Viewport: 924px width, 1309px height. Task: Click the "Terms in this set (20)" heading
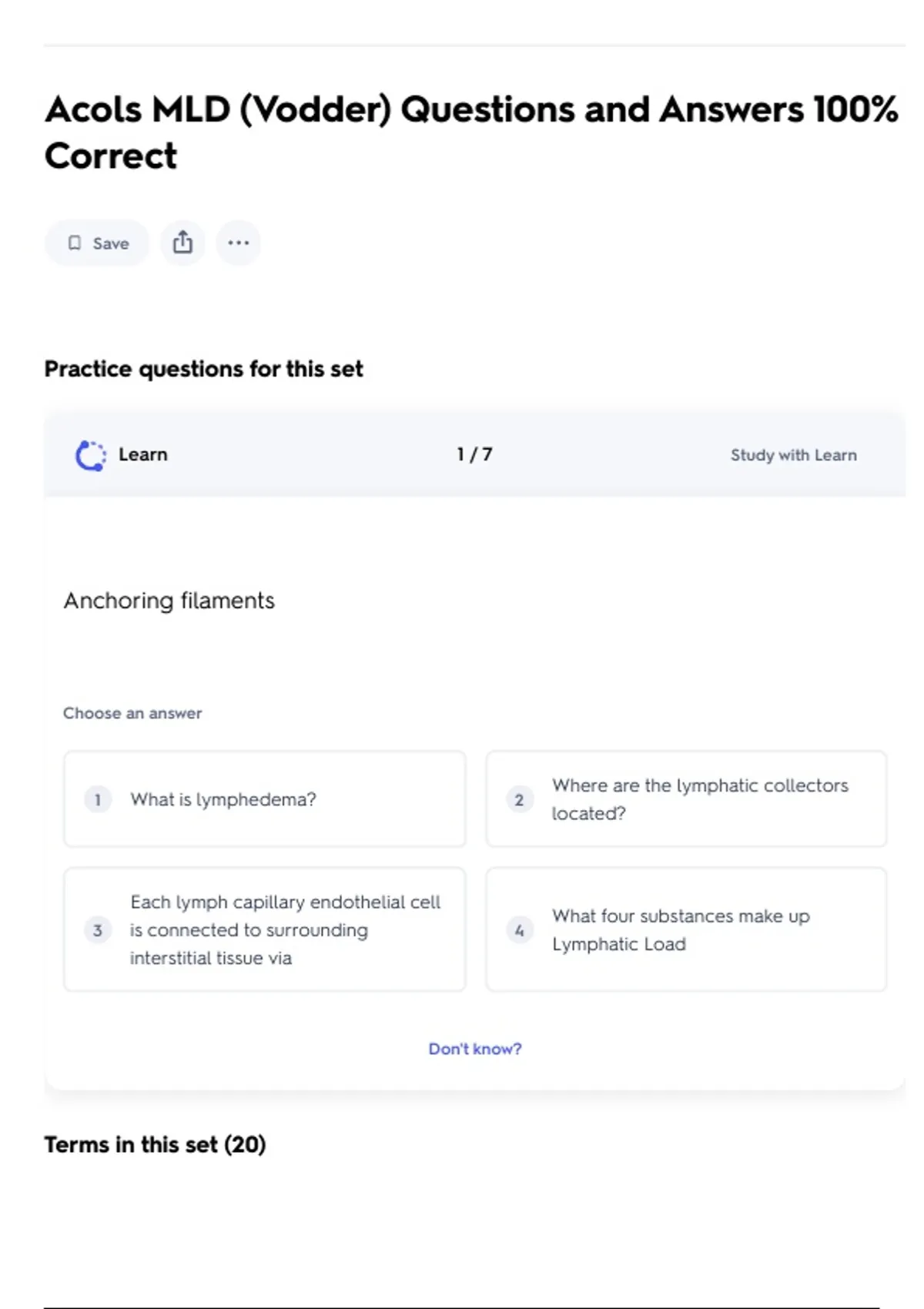(x=155, y=1145)
